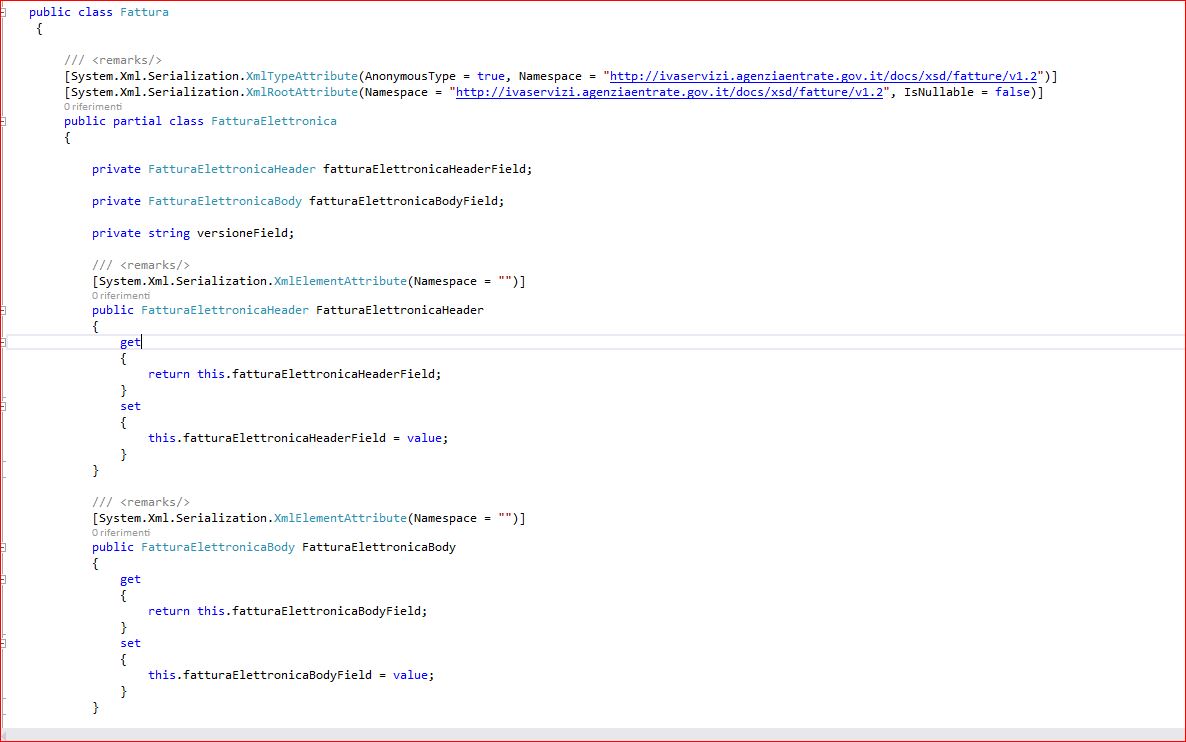Click the class name 'Fattura' on the first line
Viewport: 1186px width, 742px height.
(x=144, y=12)
